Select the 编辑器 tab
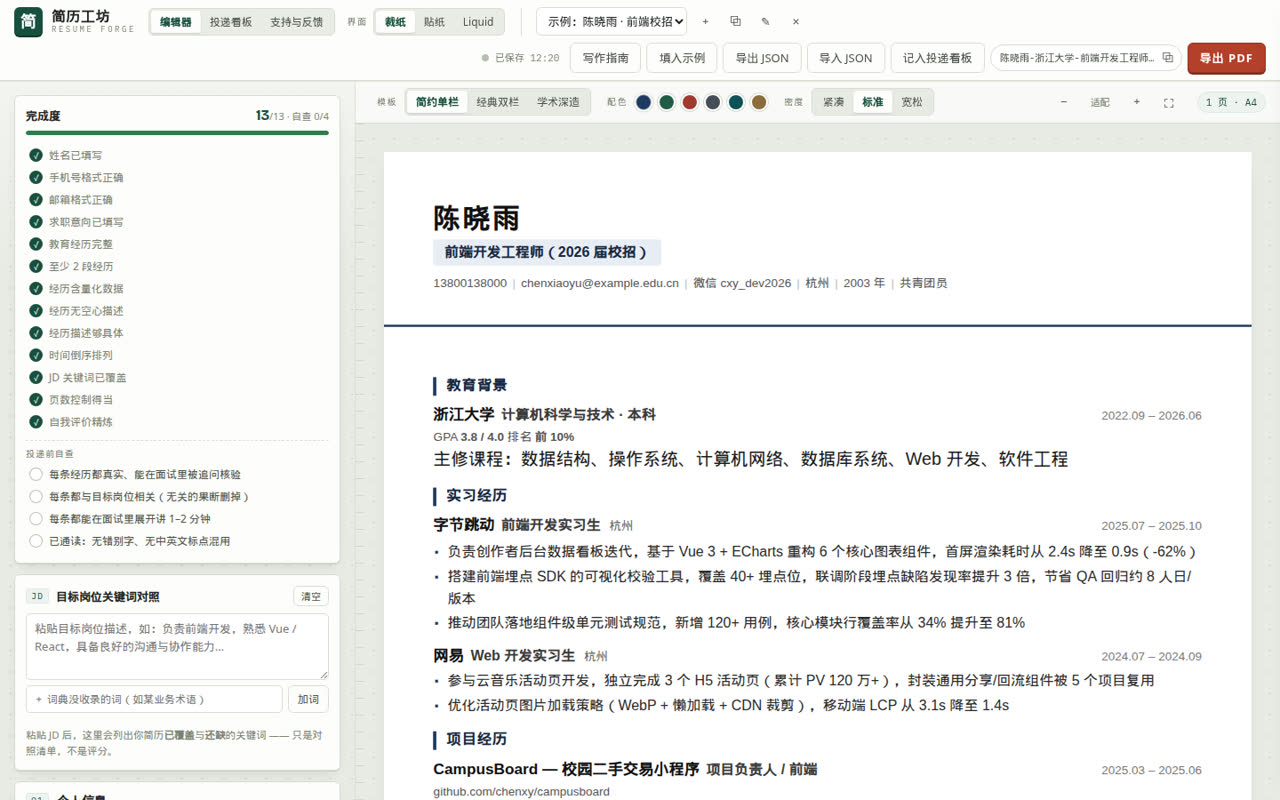 point(176,22)
